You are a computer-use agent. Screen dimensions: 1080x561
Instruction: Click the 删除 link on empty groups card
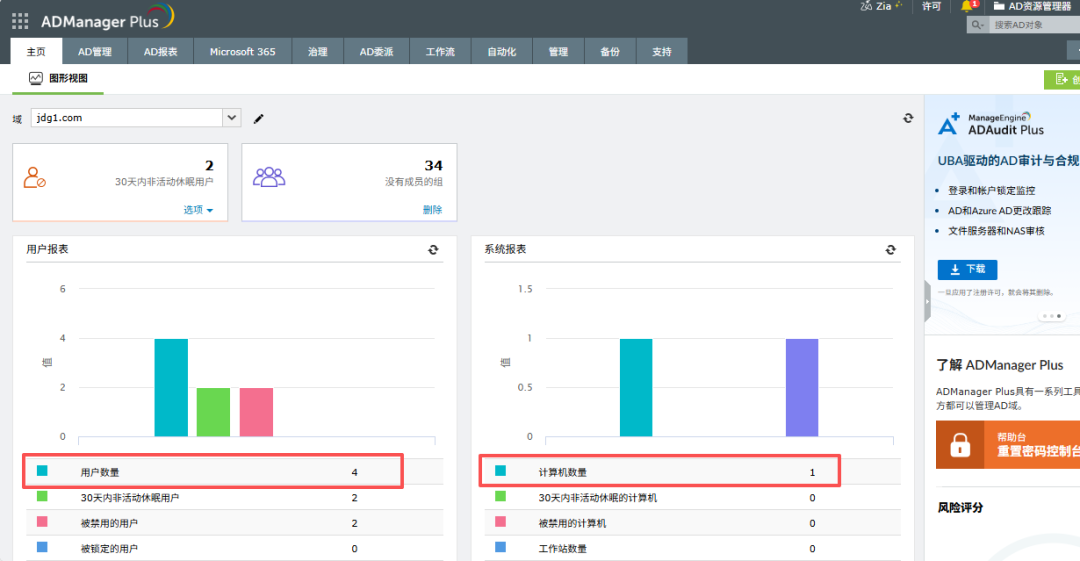[x=433, y=210]
